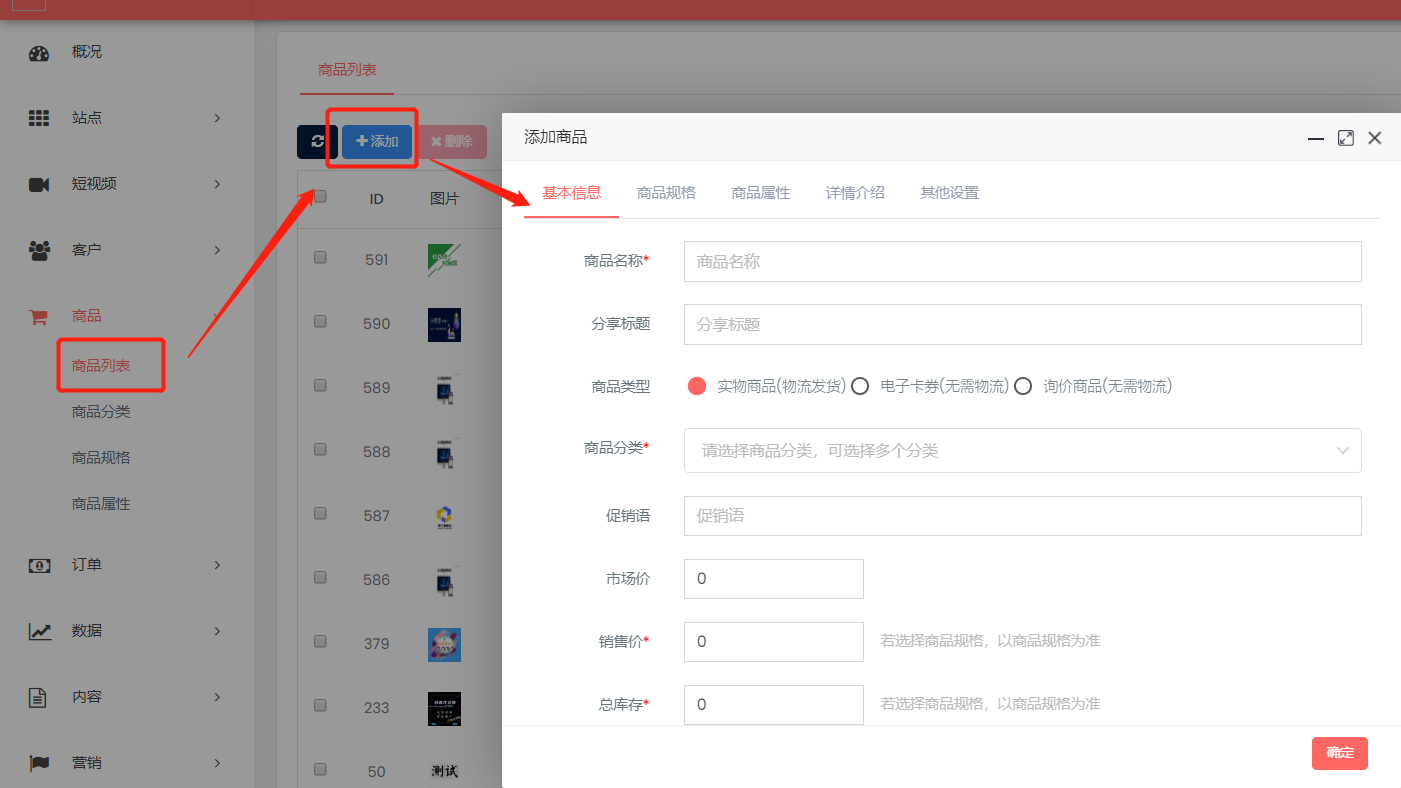Focus the 销售价 number field

pos(774,642)
